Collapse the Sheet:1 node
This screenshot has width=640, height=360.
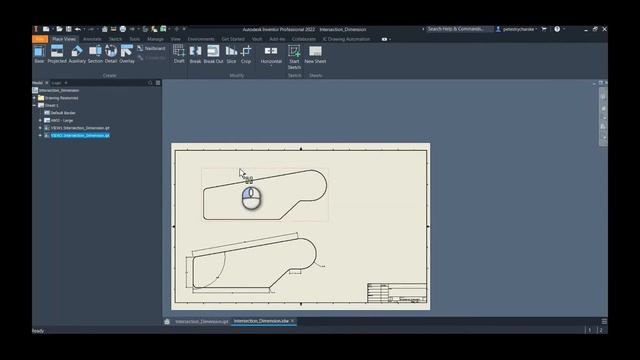(x=35, y=105)
